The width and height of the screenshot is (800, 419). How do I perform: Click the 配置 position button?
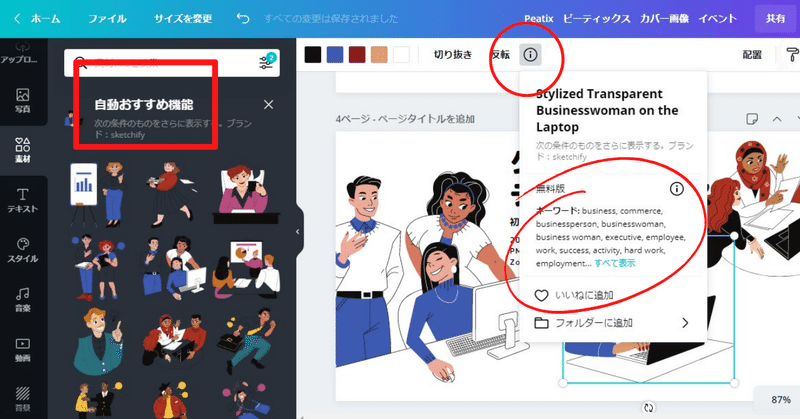click(x=752, y=55)
